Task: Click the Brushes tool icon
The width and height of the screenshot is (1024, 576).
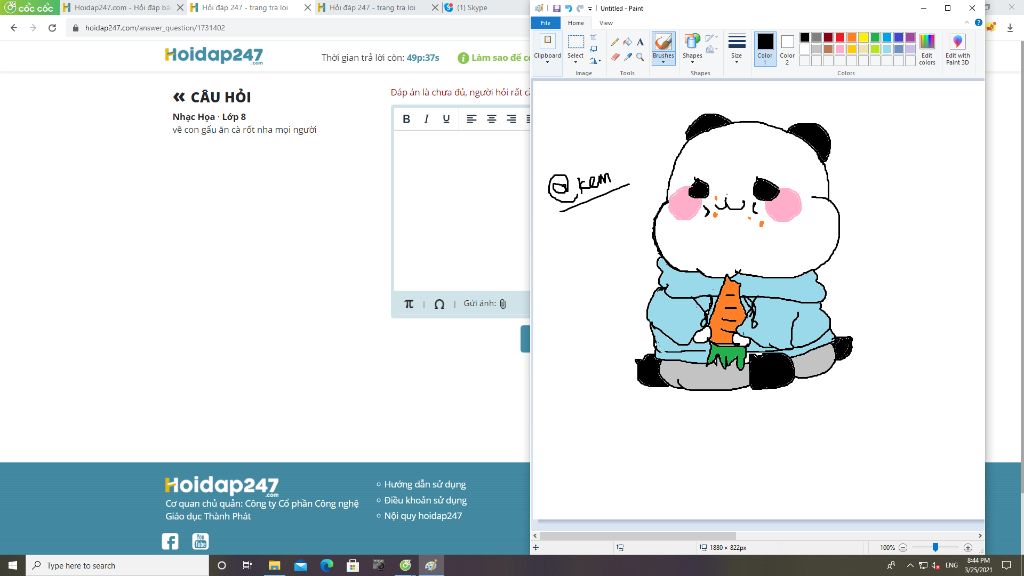Action: (x=663, y=42)
